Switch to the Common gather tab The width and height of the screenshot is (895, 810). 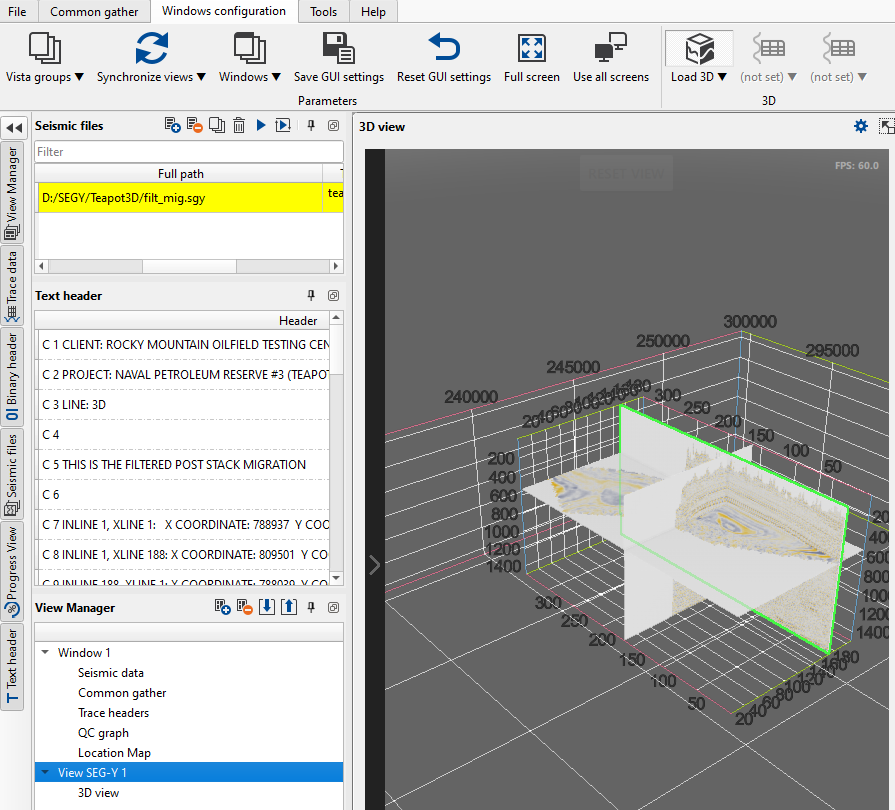(x=96, y=11)
